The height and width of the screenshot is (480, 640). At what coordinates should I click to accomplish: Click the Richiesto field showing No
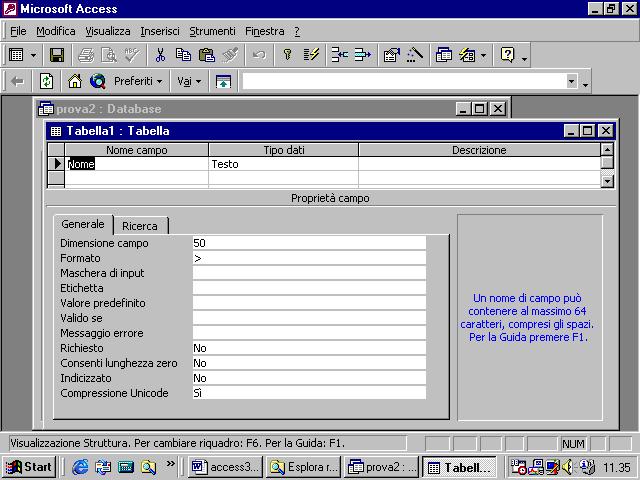pyautogui.click(x=309, y=348)
